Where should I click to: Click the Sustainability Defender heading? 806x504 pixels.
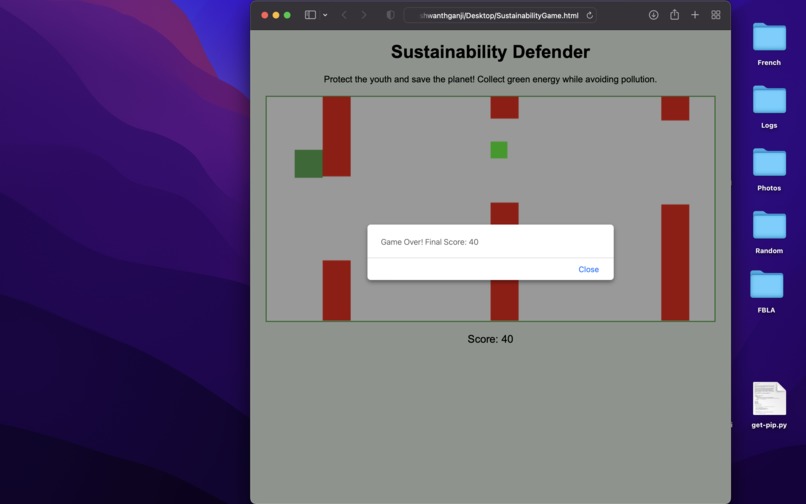(490, 51)
